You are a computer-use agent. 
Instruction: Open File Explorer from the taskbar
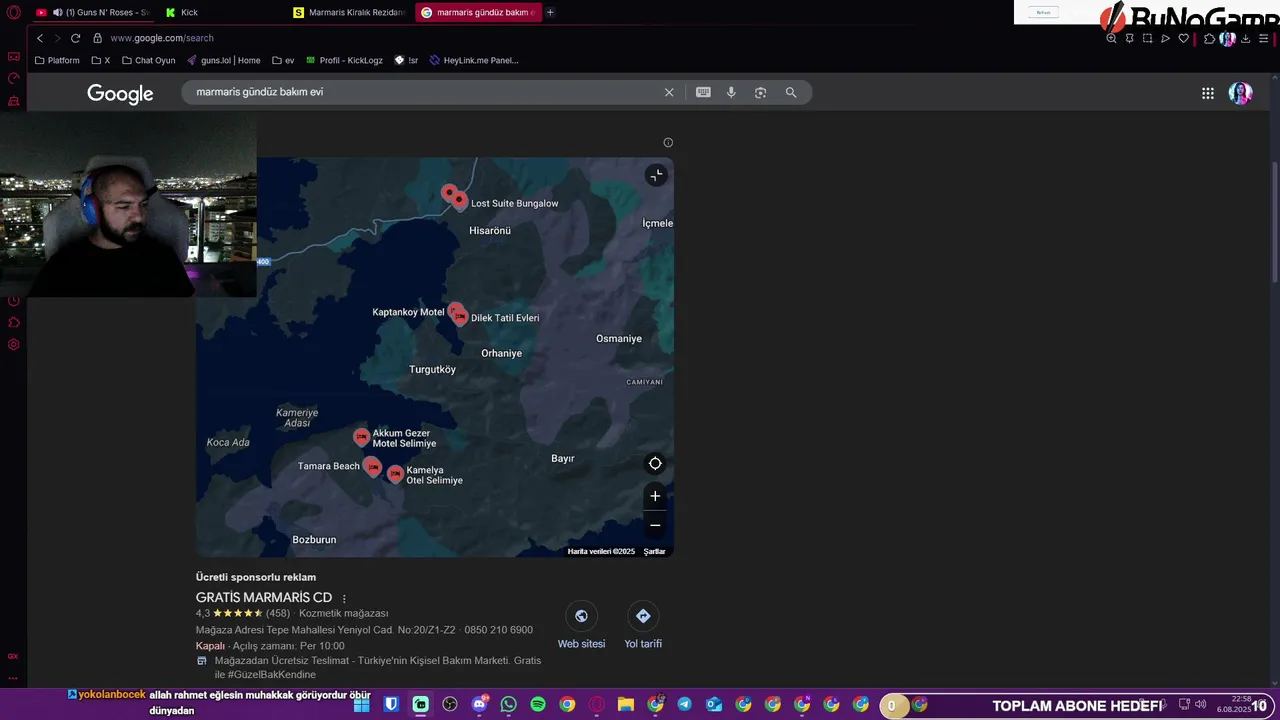click(626, 705)
